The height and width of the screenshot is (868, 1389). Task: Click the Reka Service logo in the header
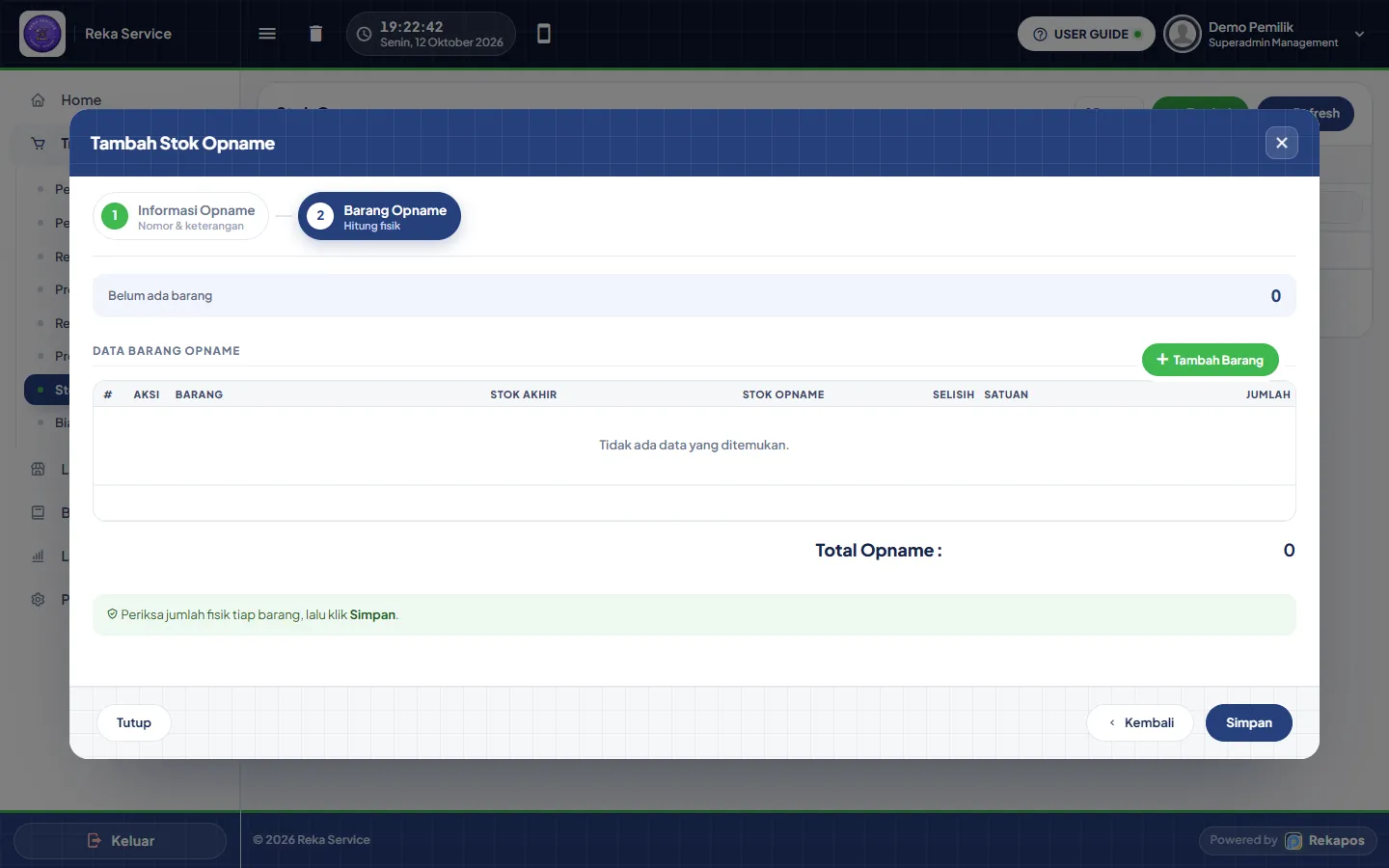click(x=42, y=34)
